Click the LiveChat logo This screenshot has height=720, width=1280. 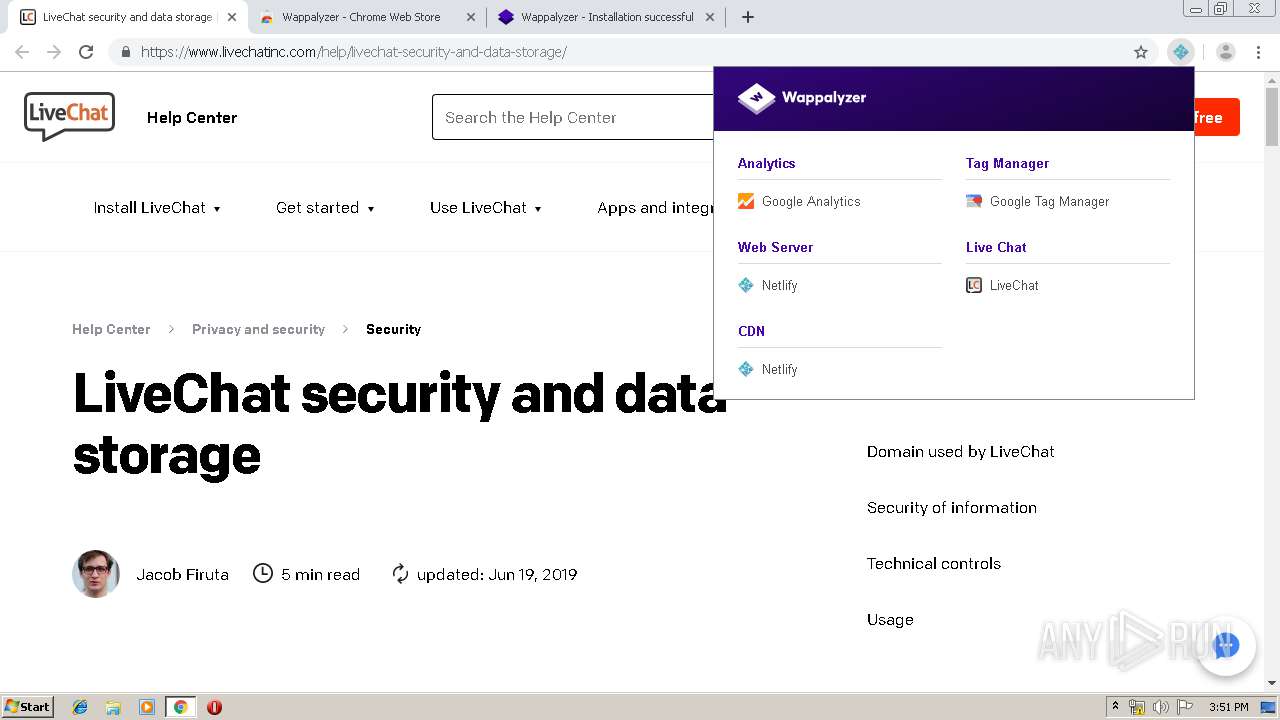tap(69, 116)
